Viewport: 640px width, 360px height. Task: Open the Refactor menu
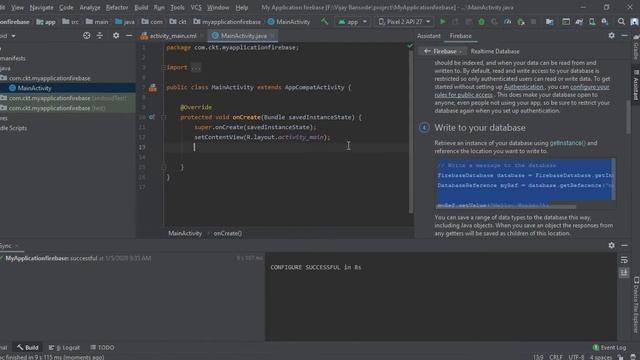coord(117,7)
